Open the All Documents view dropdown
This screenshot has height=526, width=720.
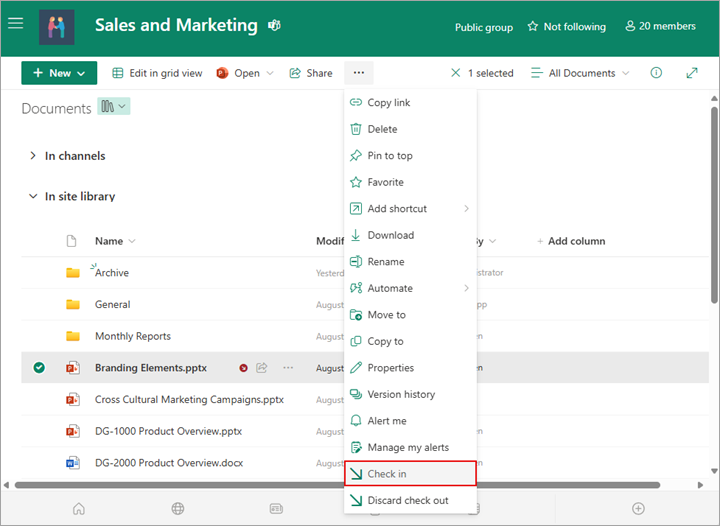pyautogui.click(x=580, y=73)
